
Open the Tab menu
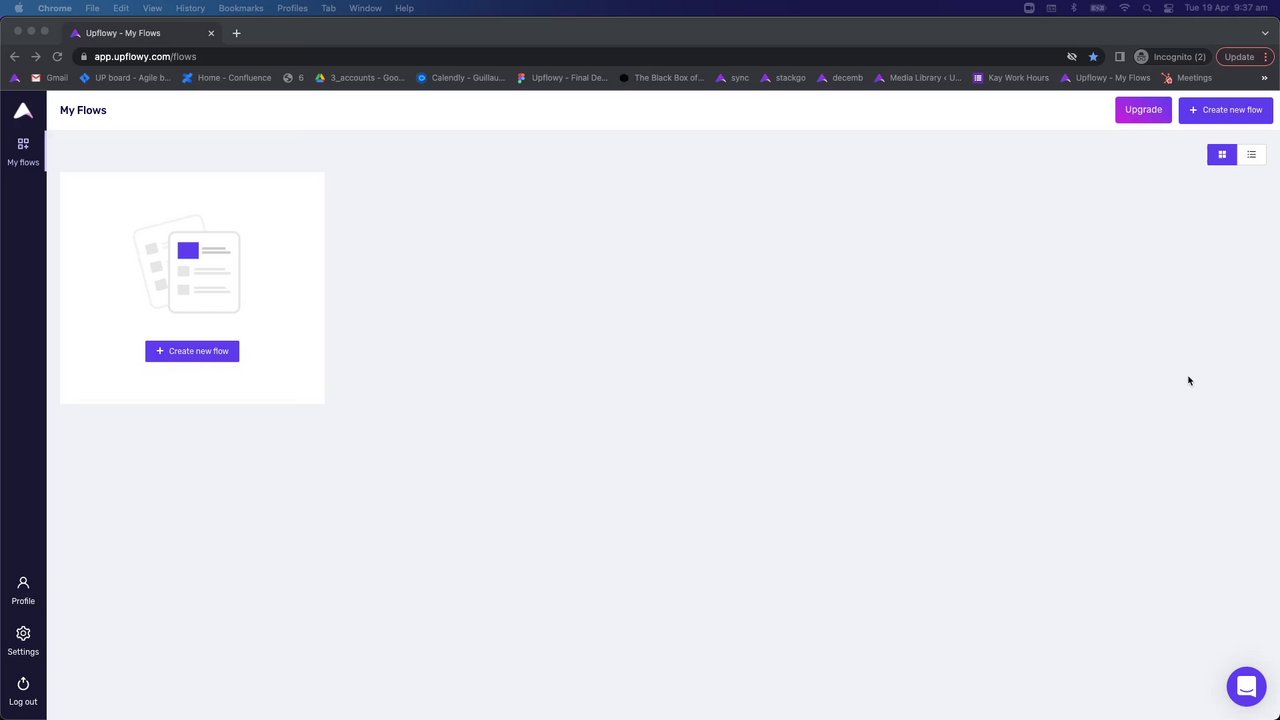click(x=328, y=8)
